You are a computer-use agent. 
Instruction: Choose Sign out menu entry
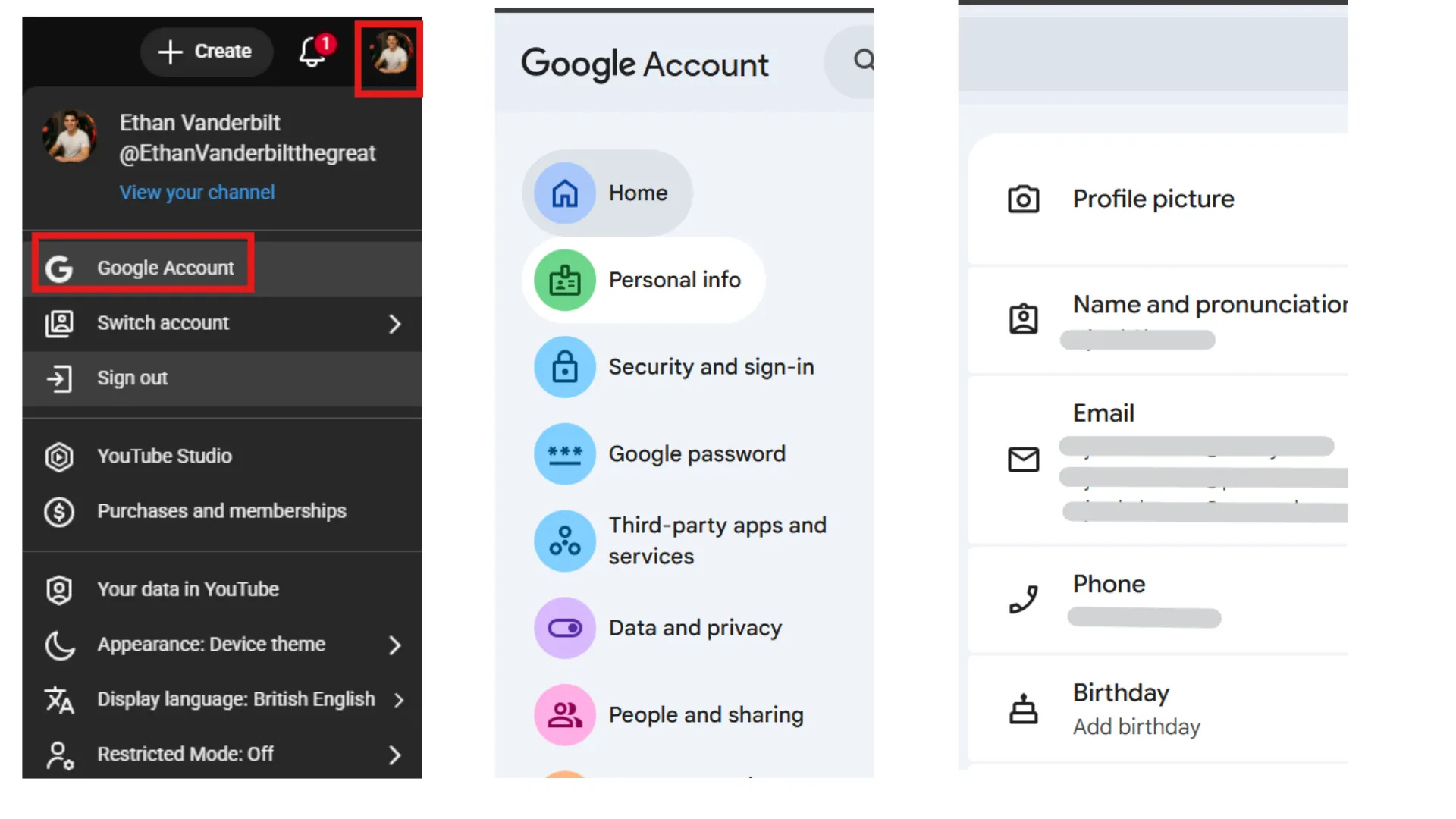[x=133, y=378]
